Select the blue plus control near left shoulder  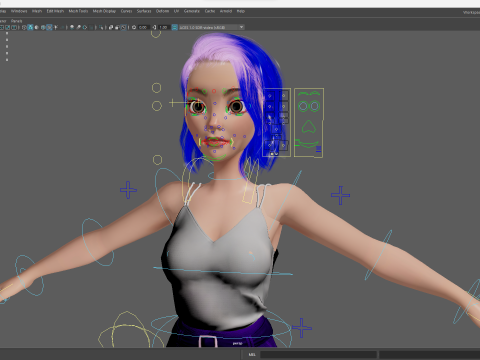[128, 190]
